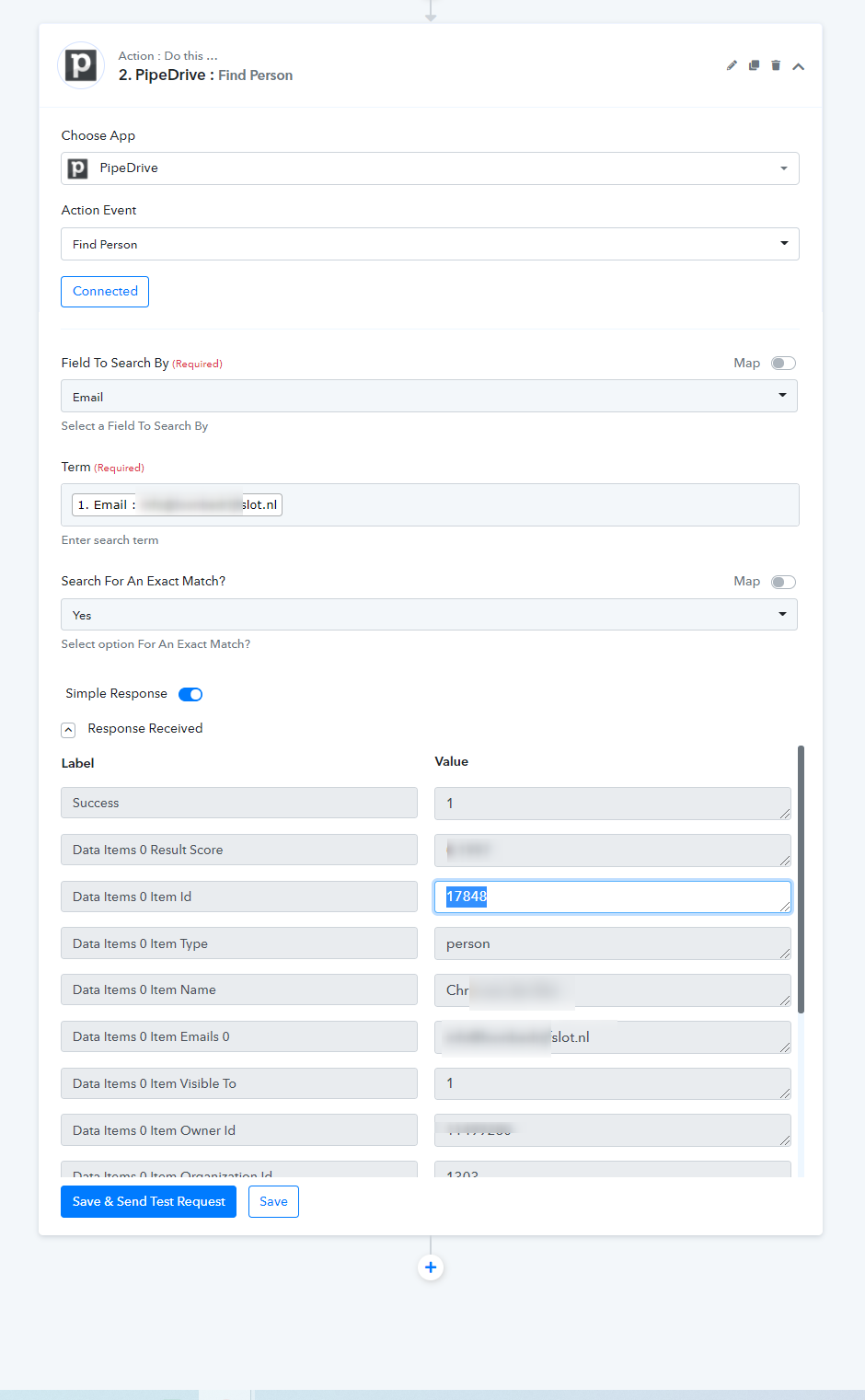Image resolution: width=865 pixels, height=1400 pixels.
Task: Open the Action Event Find Person dropdown
Action: pos(430,244)
